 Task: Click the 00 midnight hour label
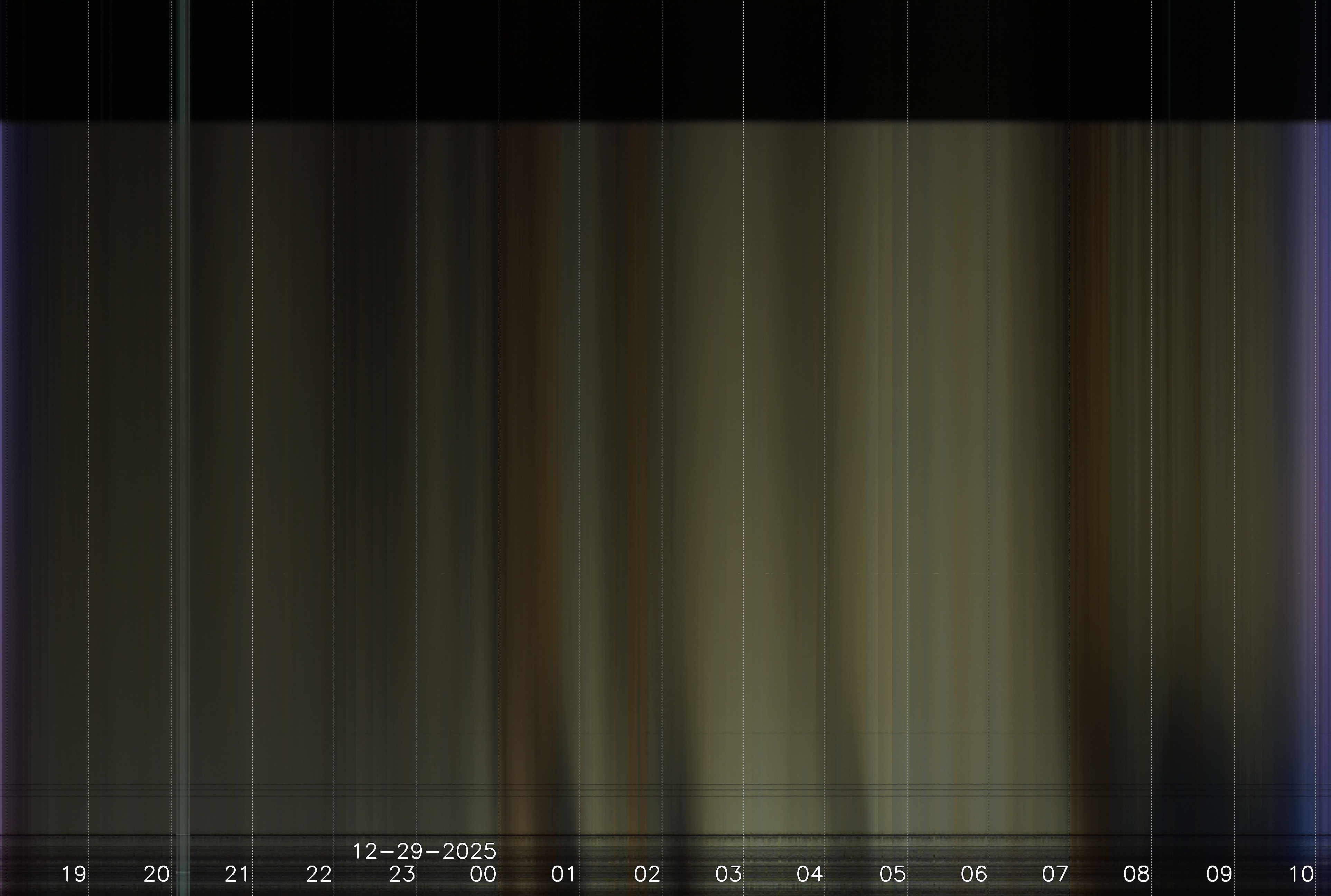pos(483,874)
